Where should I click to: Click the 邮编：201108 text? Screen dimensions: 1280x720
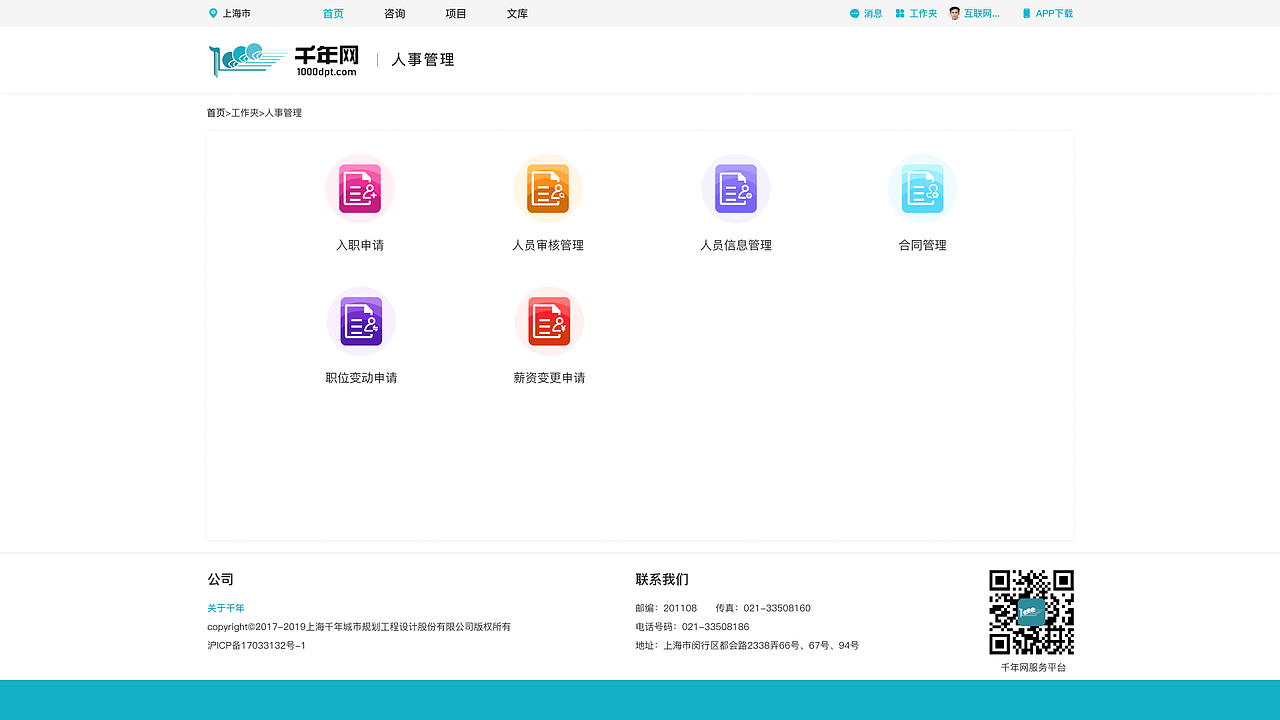tap(666, 608)
